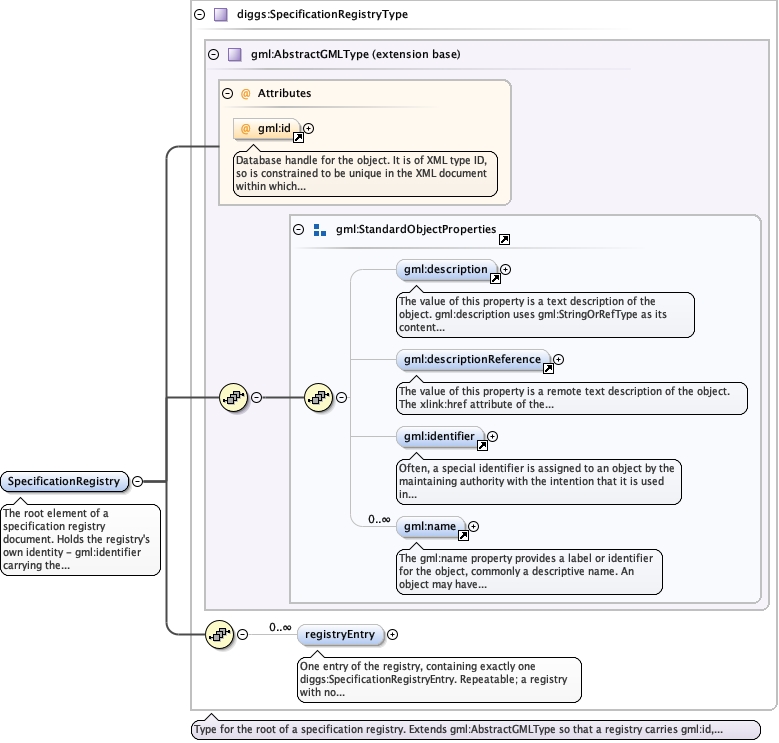
Task: Collapse the gml:AbstractGMLType extension base box
Action: (x=214, y=54)
